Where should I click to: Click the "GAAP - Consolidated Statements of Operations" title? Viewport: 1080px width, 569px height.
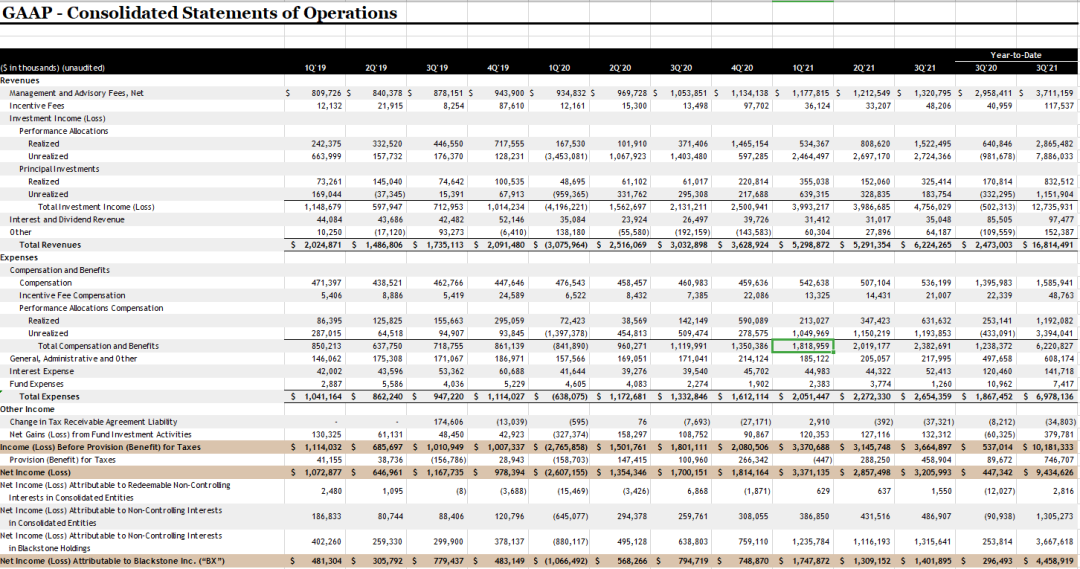point(200,12)
